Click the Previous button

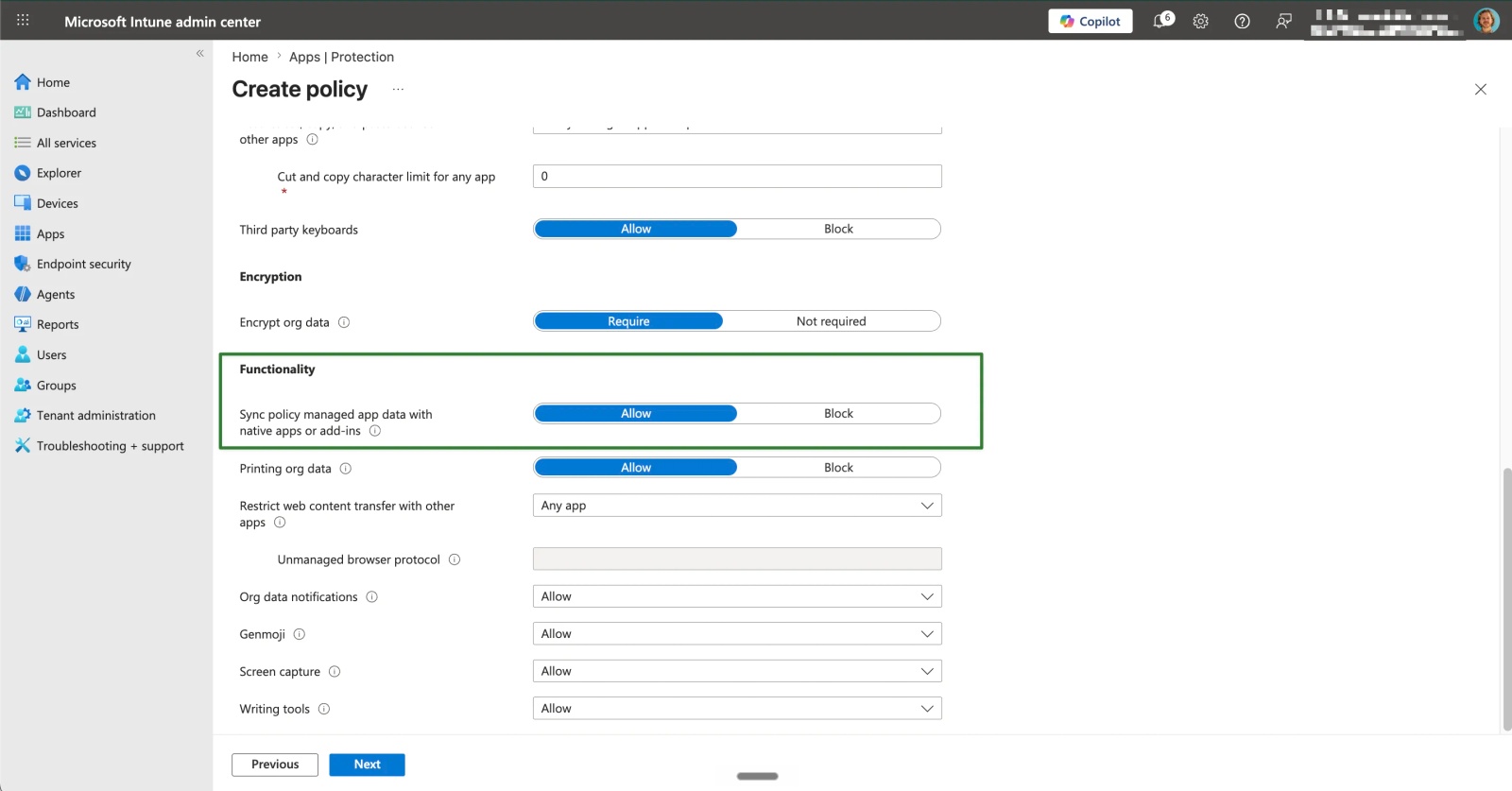275,765
